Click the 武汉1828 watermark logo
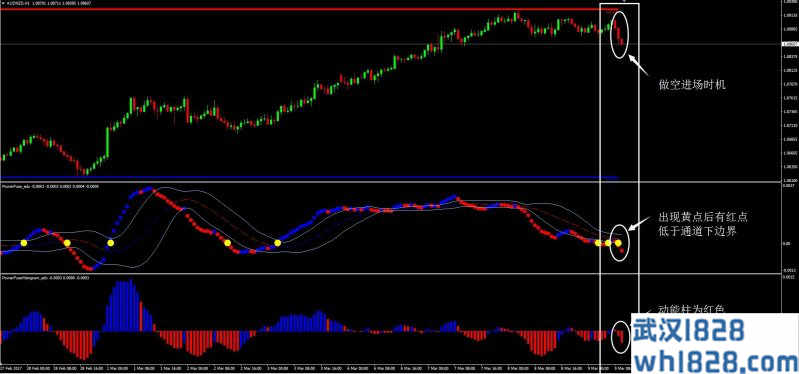This screenshot has height=374, width=799. pos(689,330)
